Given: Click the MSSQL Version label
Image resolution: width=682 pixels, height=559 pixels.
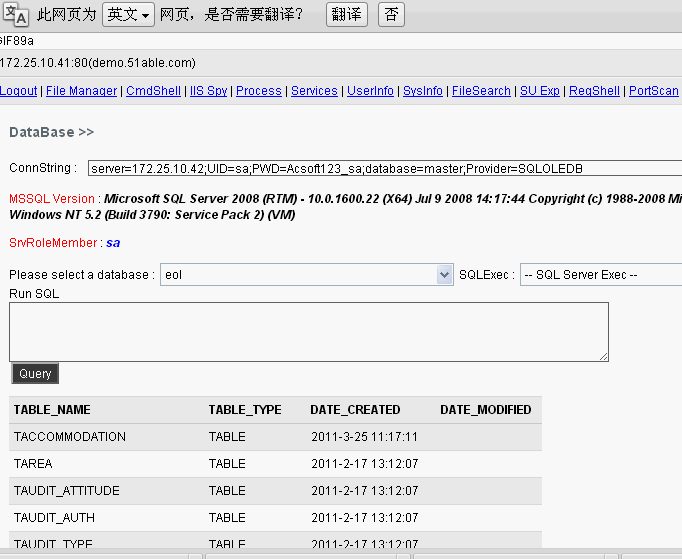Looking at the screenshot, I should pos(52,199).
